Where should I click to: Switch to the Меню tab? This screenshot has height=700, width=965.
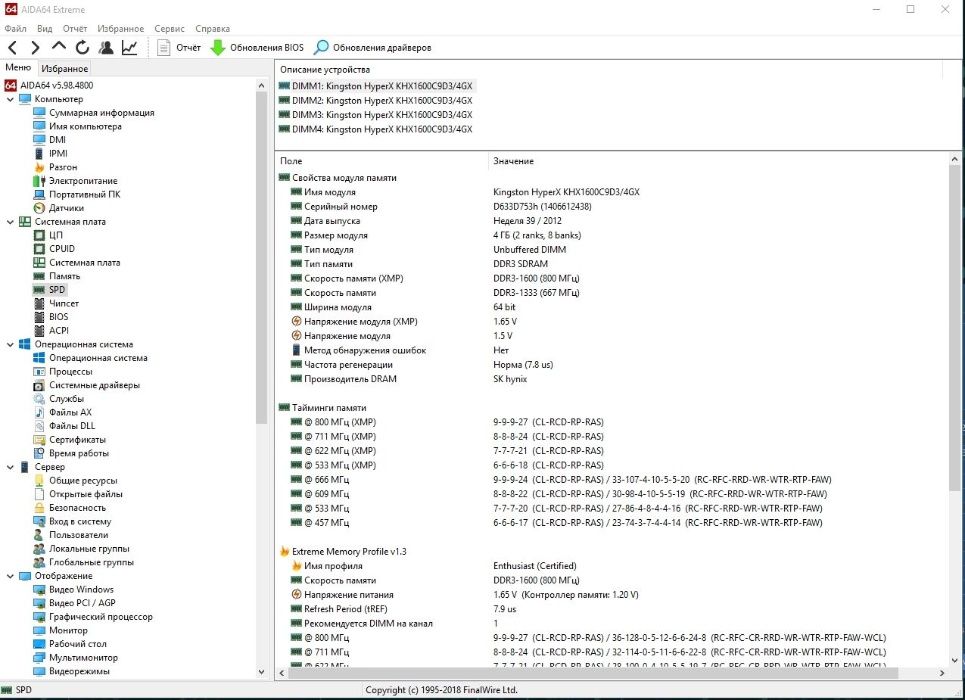point(18,68)
